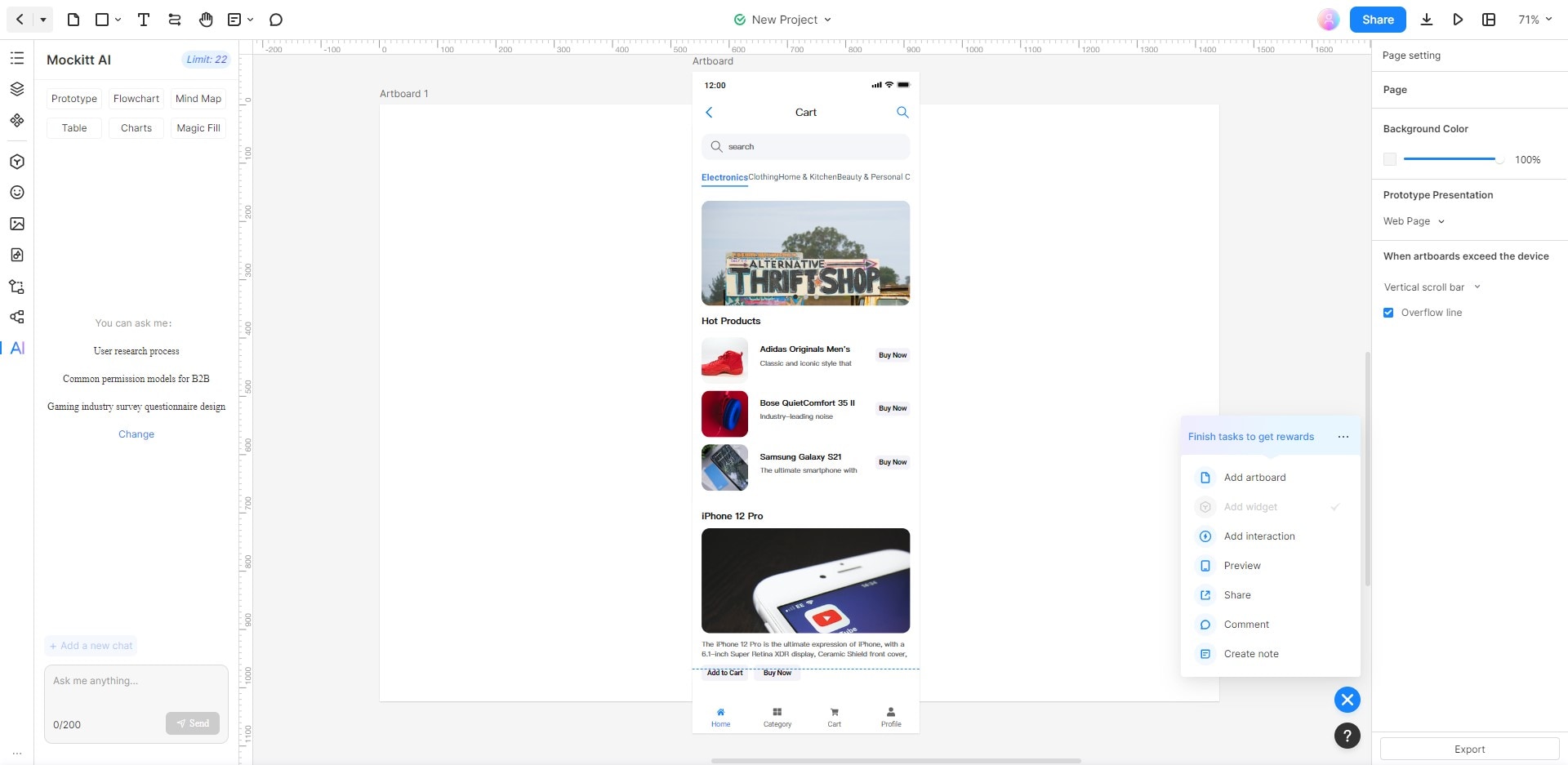1568x765 pixels.
Task: Select the Text tool
Action: 144,20
